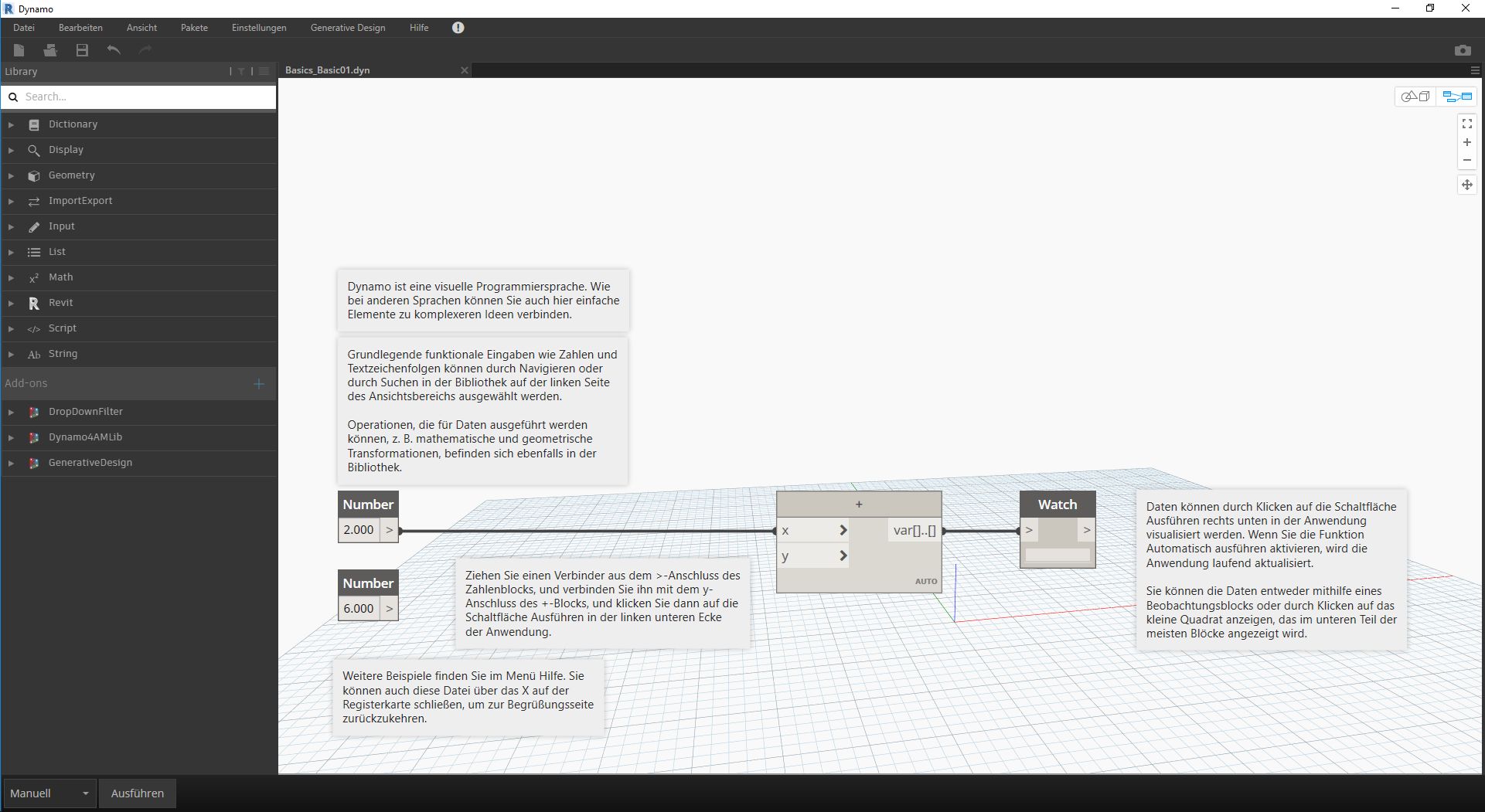Image resolution: width=1485 pixels, height=812 pixels.
Task: Open the Bearbeiten menu
Action: click(x=80, y=28)
